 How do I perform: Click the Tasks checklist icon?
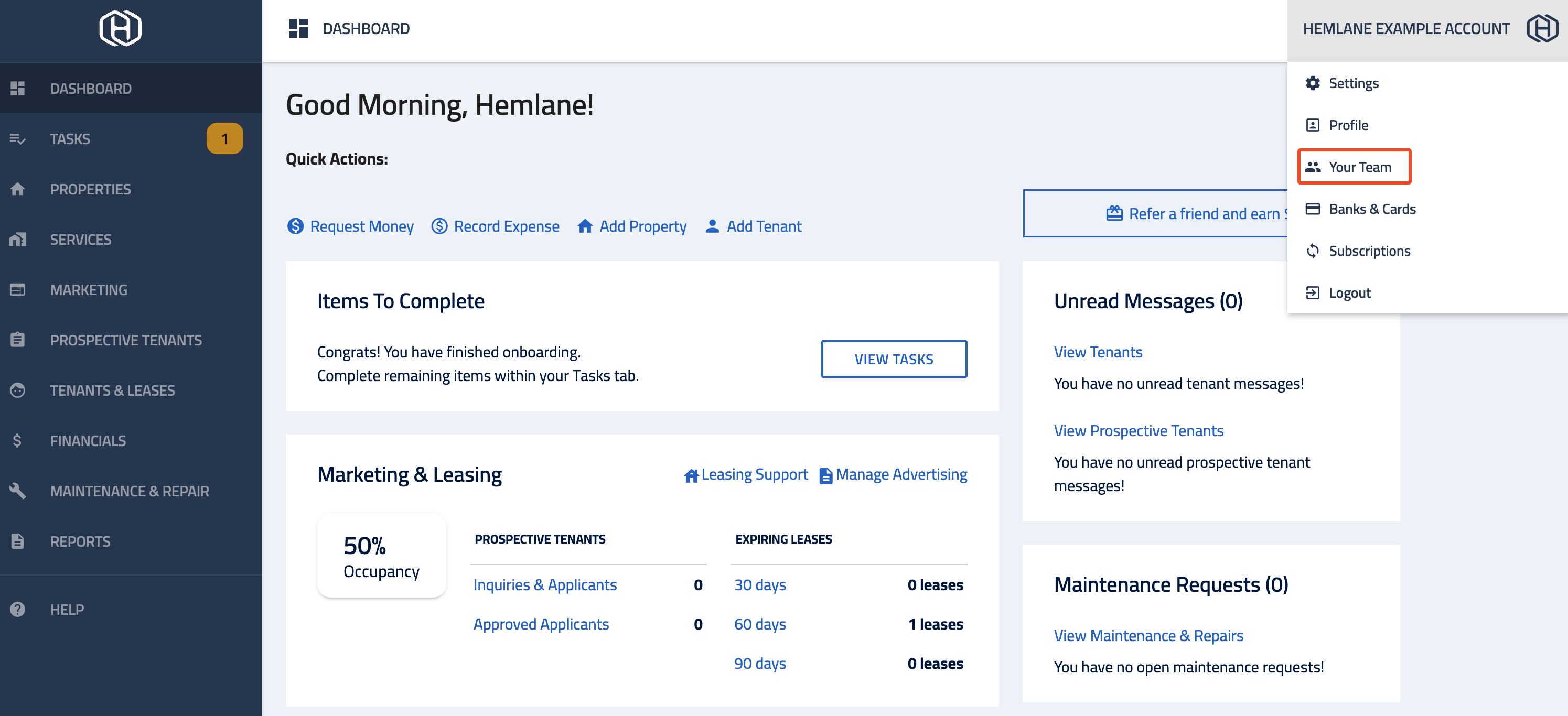tap(18, 139)
